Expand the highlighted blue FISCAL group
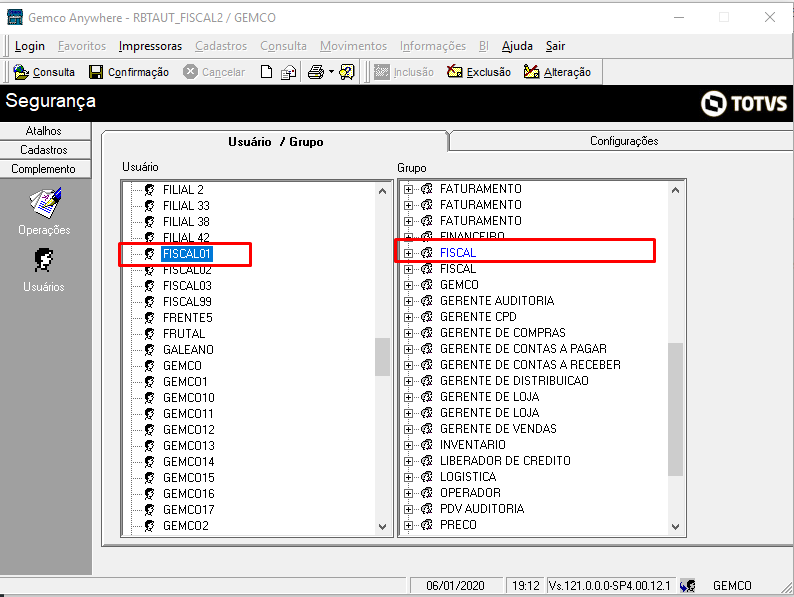 pyautogui.click(x=408, y=253)
